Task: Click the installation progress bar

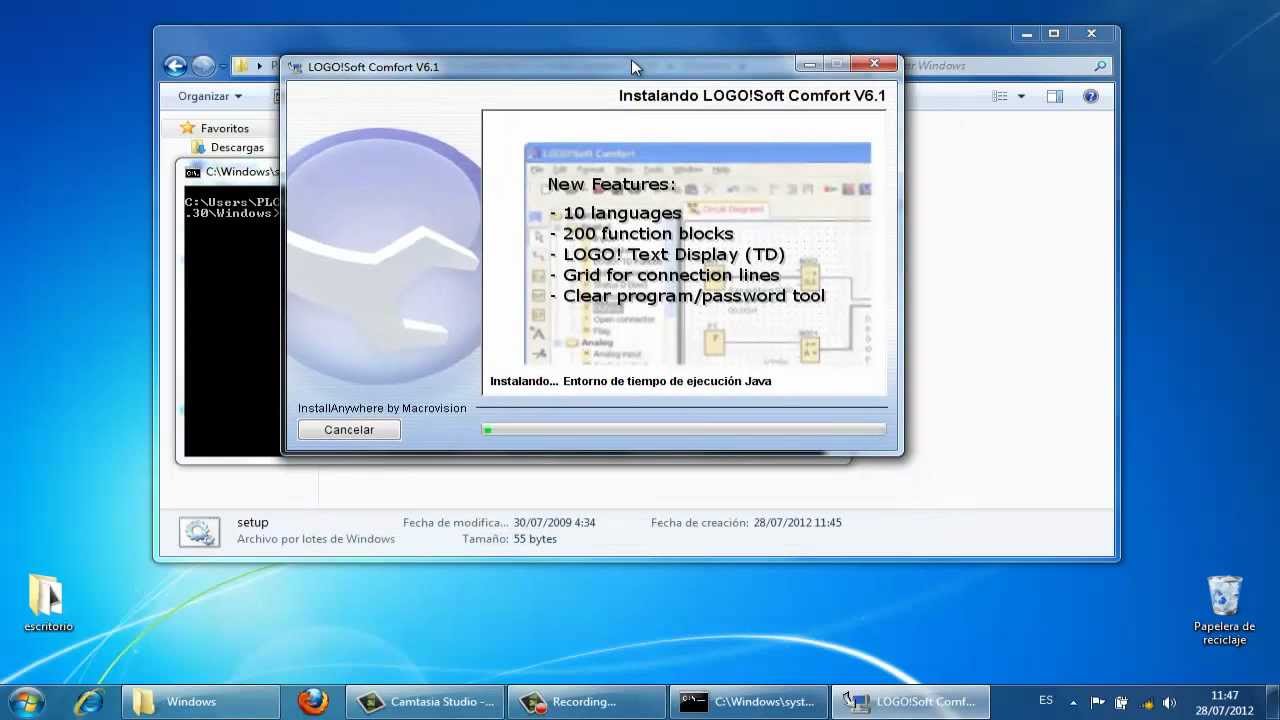Action: pos(684,430)
